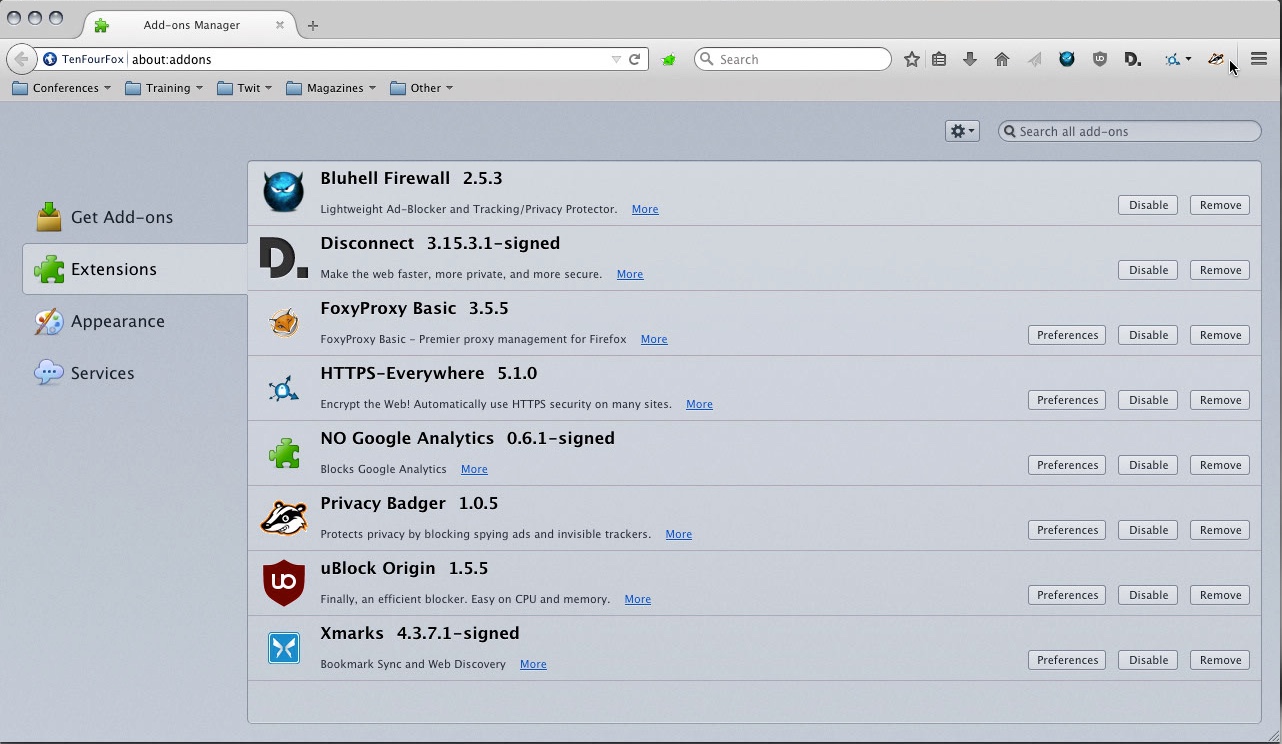Open the gear tools dropdown for add-ons
The image size is (1282, 744).
pyautogui.click(x=962, y=131)
